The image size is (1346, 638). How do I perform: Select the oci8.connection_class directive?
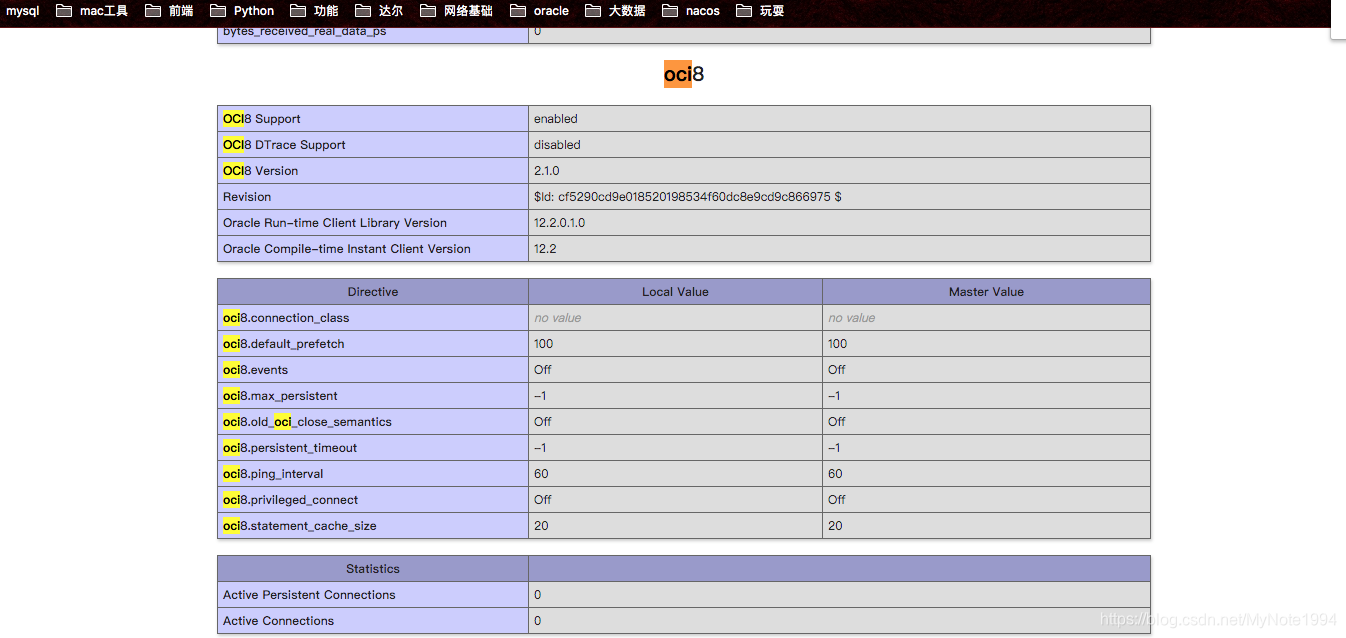[x=286, y=318]
